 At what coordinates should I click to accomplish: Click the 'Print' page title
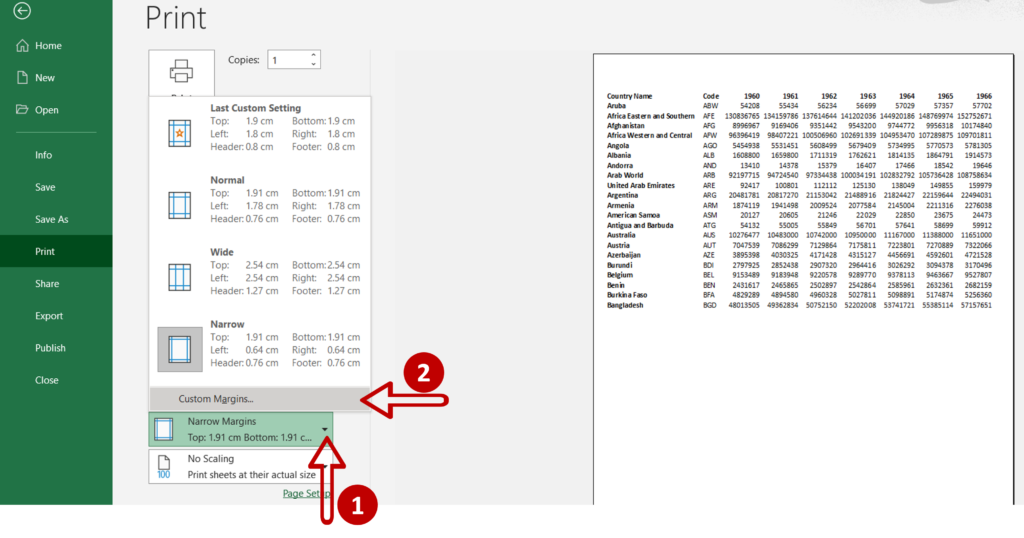tap(176, 18)
